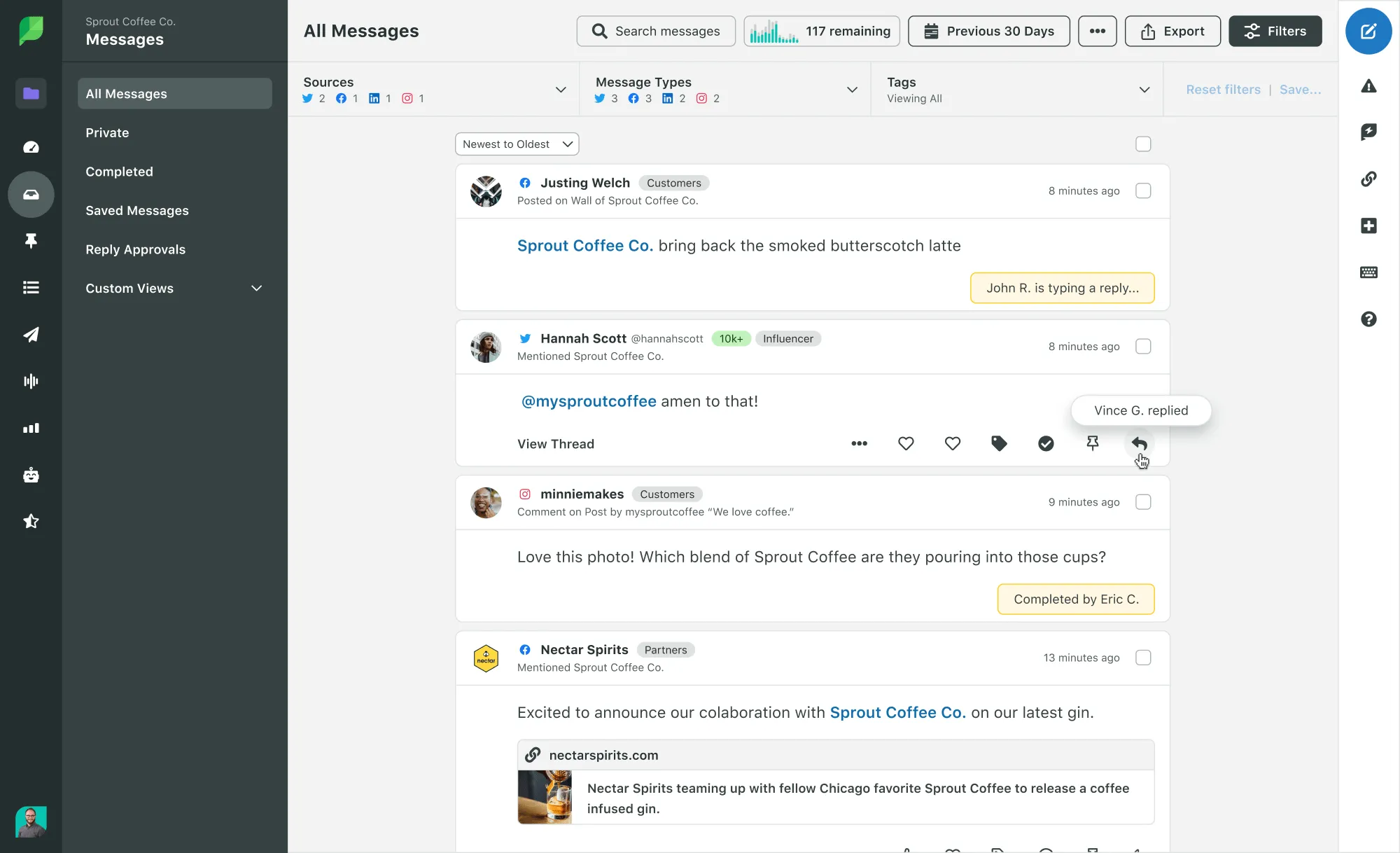This screenshot has height=853, width=1400.
Task: Open more options on Hannah Scott message
Action: [859, 443]
